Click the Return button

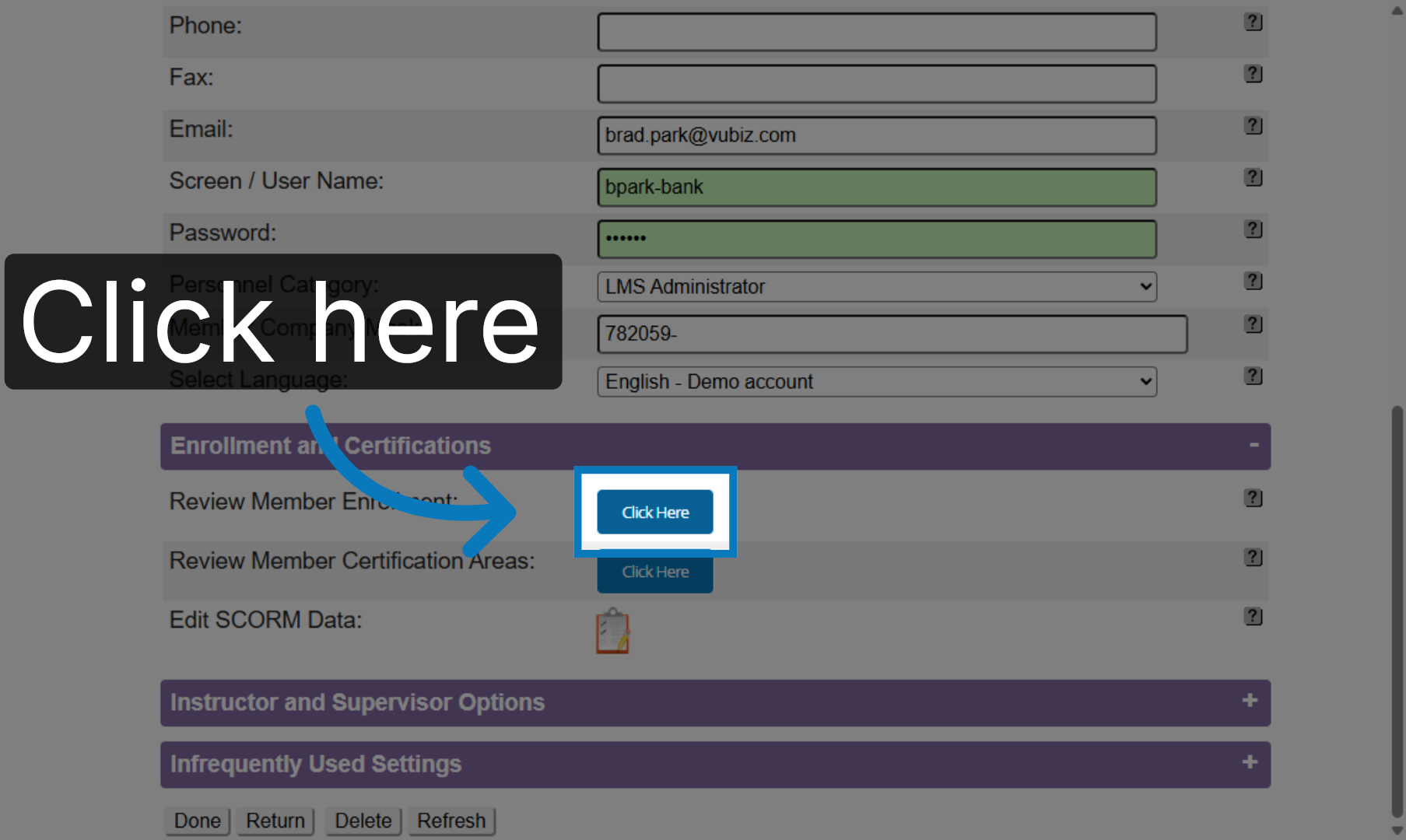point(275,821)
